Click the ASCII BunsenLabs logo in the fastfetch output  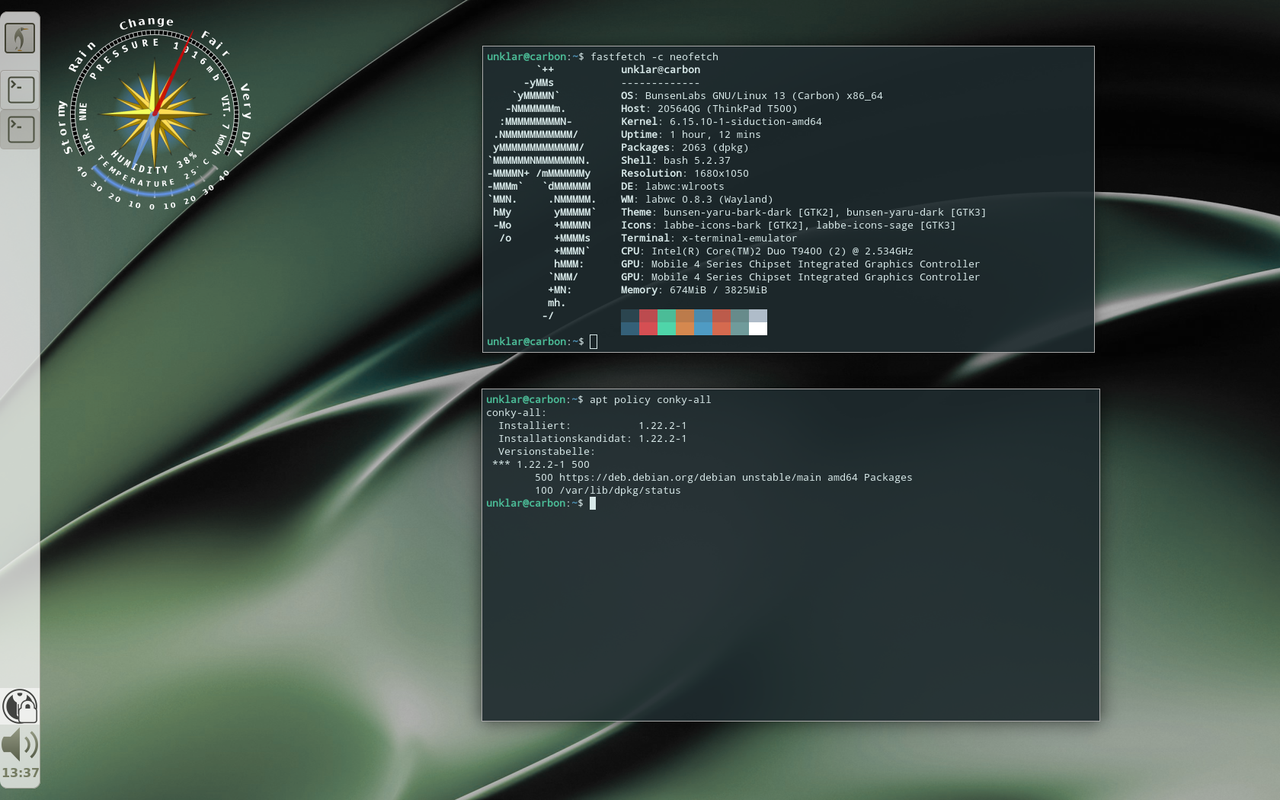(x=541, y=193)
